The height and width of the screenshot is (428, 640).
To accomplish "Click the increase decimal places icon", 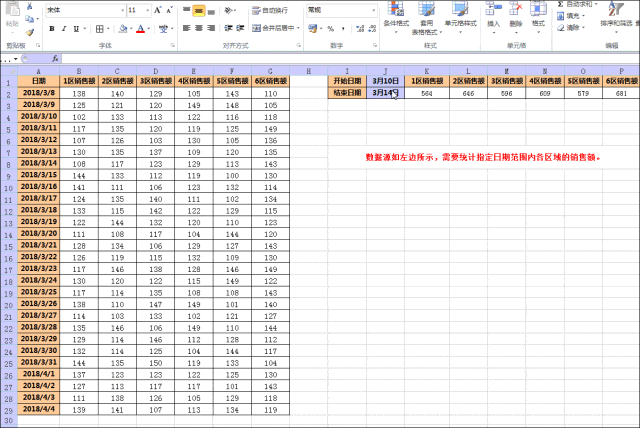I will (x=360, y=29).
